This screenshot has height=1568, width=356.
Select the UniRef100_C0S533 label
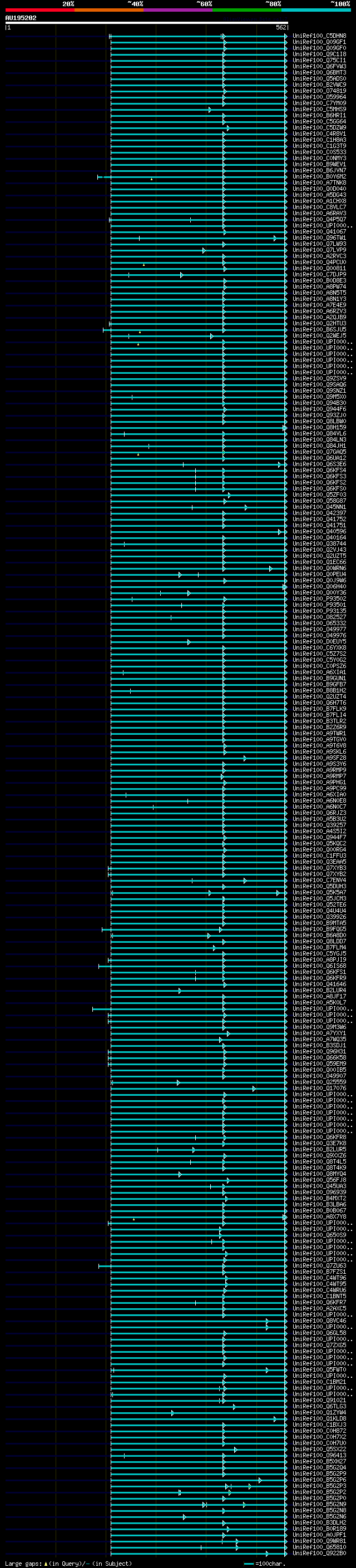click(319, 152)
